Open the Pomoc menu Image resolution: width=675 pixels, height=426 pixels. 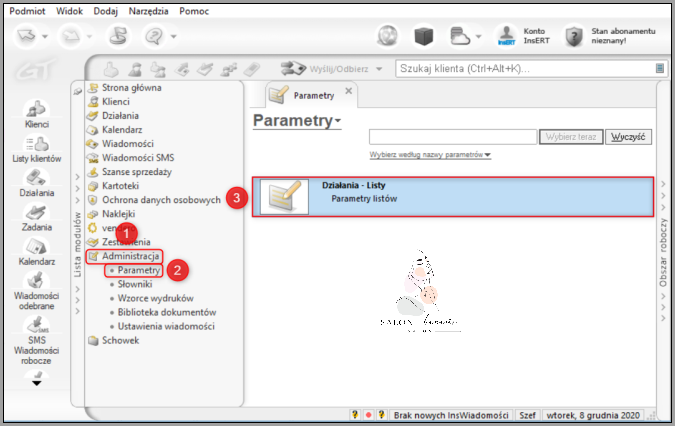click(194, 11)
